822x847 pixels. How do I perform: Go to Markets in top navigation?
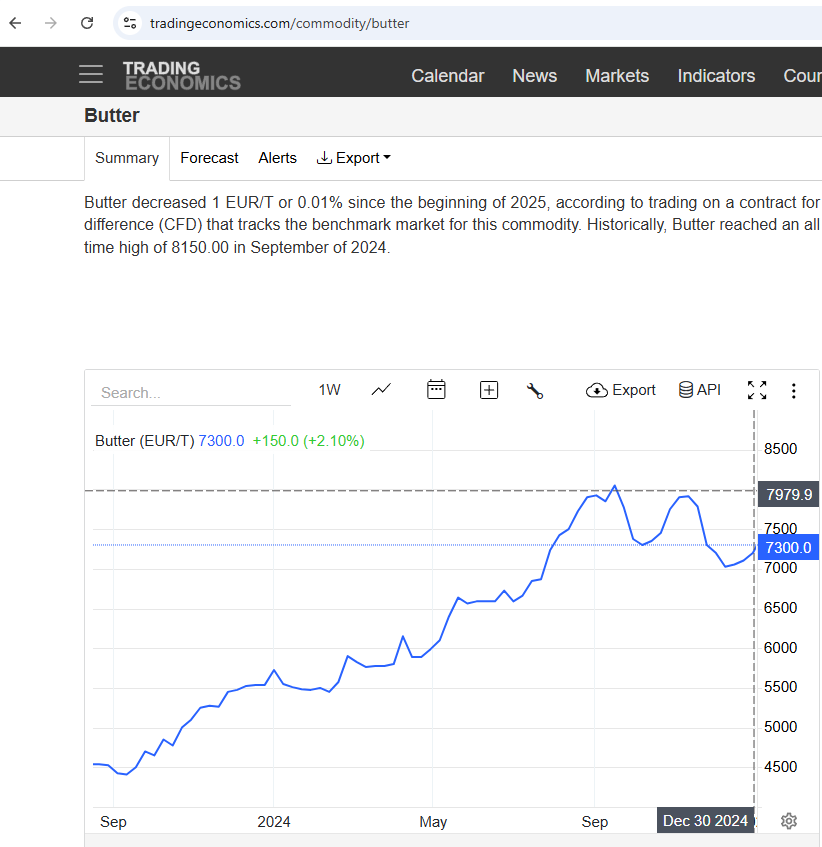(x=617, y=76)
